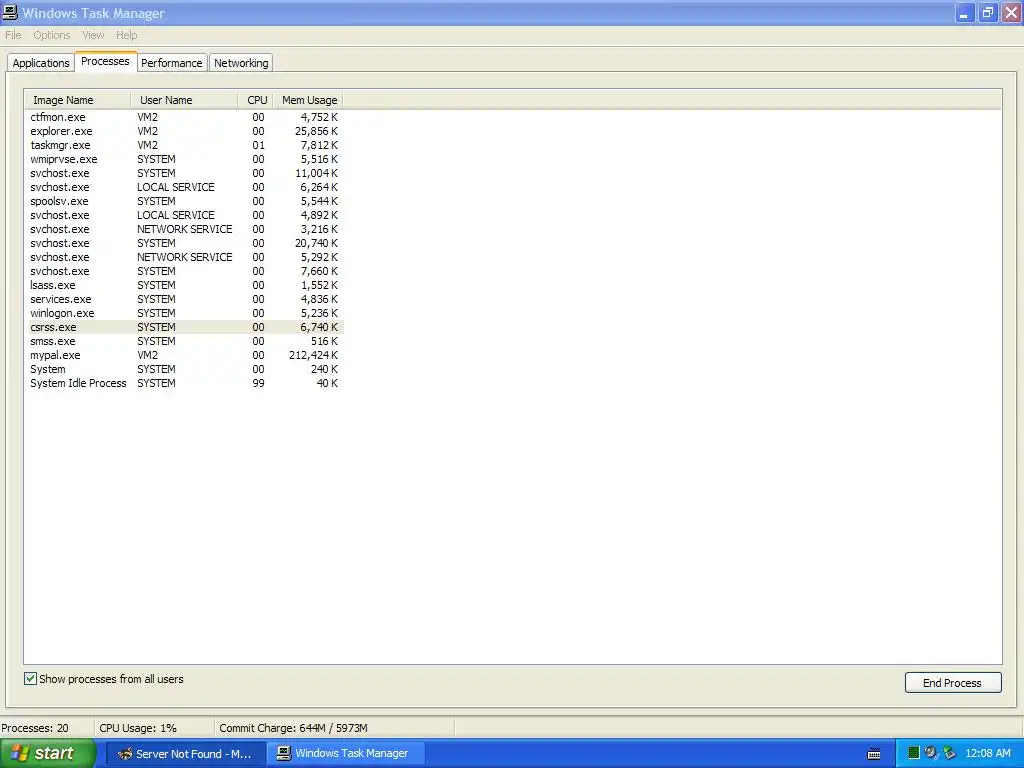Click the Windows logo on start button
This screenshot has height=768, width=1024.
(x=19, y=753)
